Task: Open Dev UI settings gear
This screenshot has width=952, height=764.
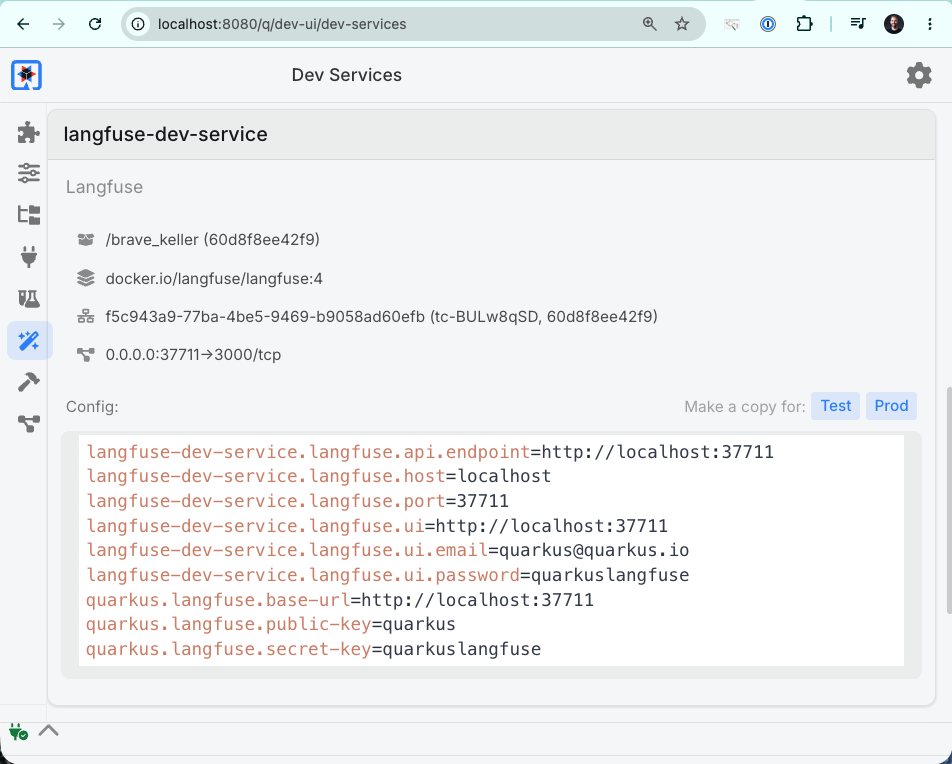Action: 919,75
